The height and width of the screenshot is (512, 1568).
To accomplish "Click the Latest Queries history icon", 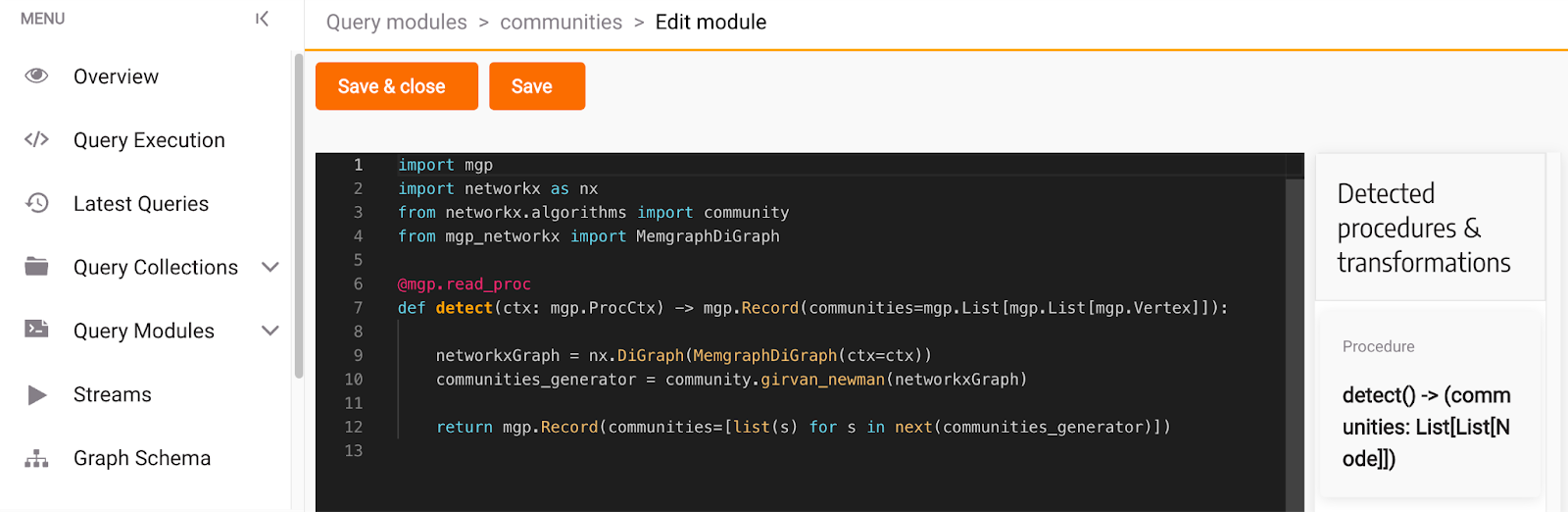I will (x=36, y=203).
